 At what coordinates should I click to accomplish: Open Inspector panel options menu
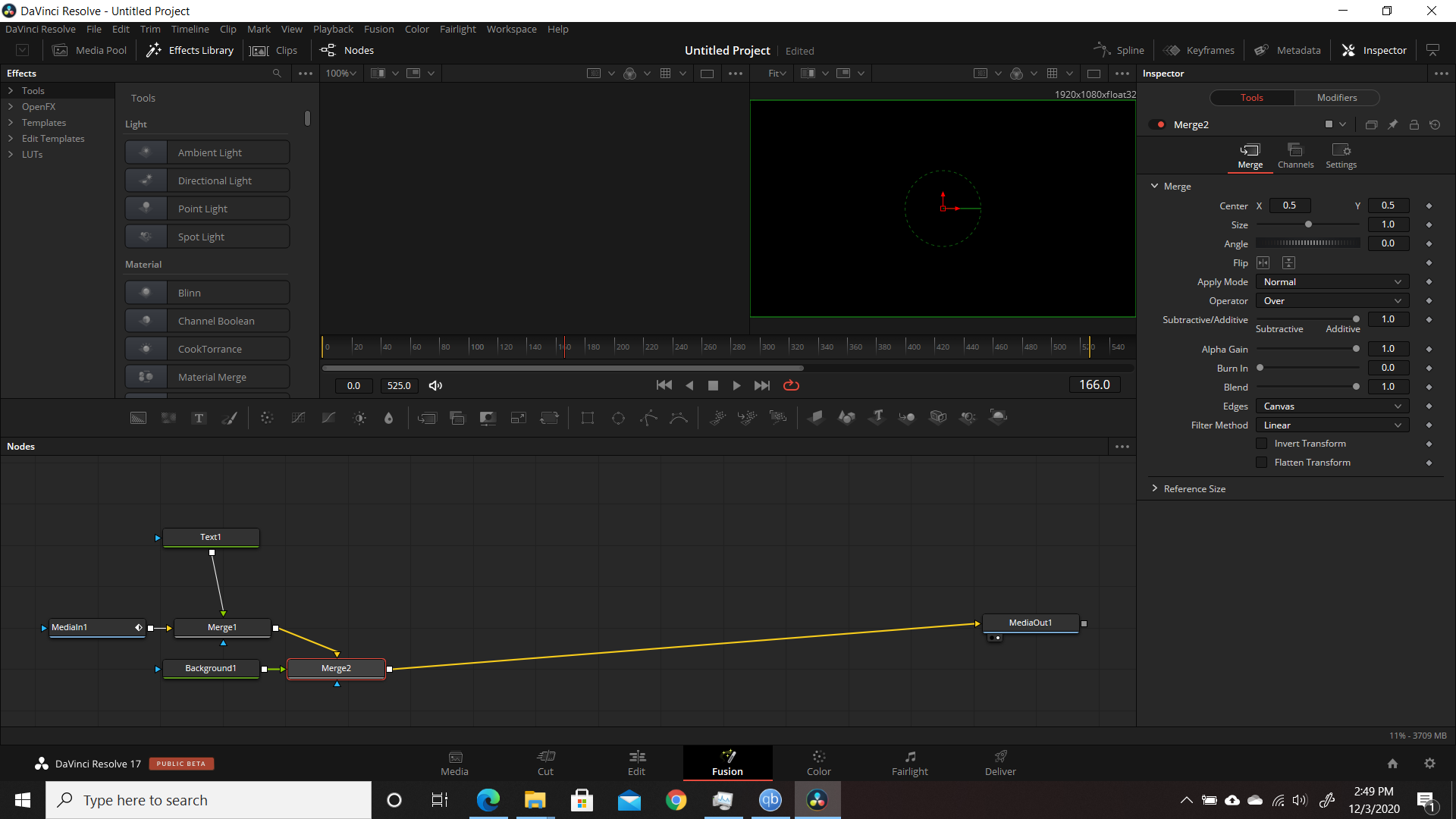click(x=1441, y=74)
